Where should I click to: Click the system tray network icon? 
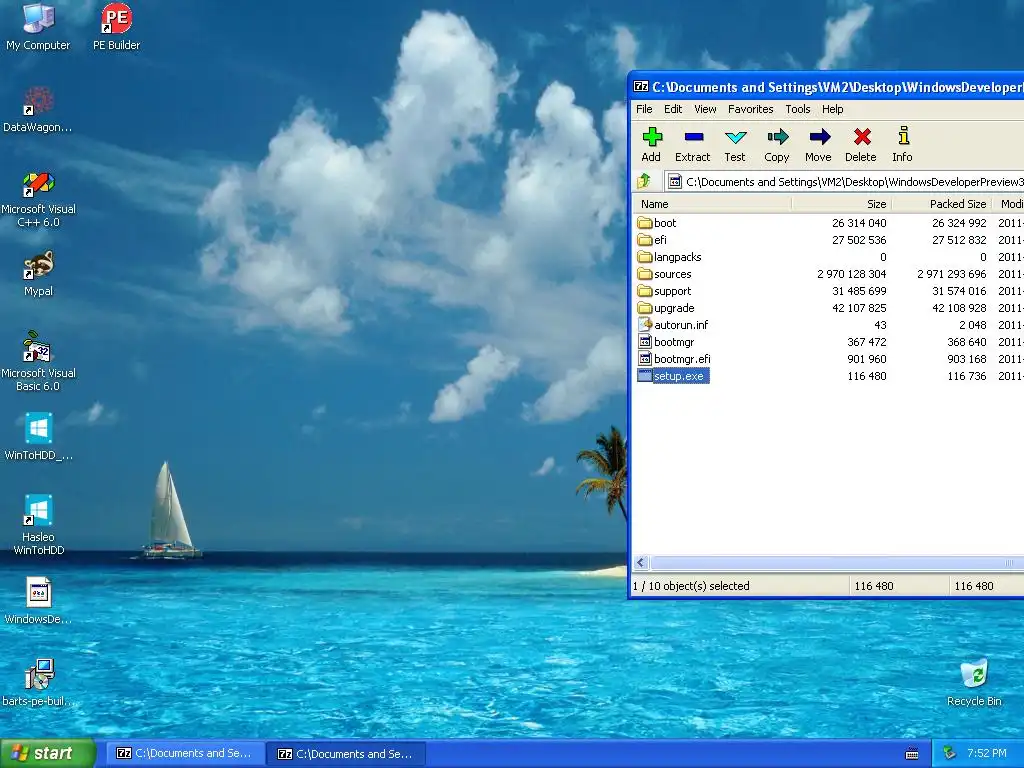tap(949, 753)
